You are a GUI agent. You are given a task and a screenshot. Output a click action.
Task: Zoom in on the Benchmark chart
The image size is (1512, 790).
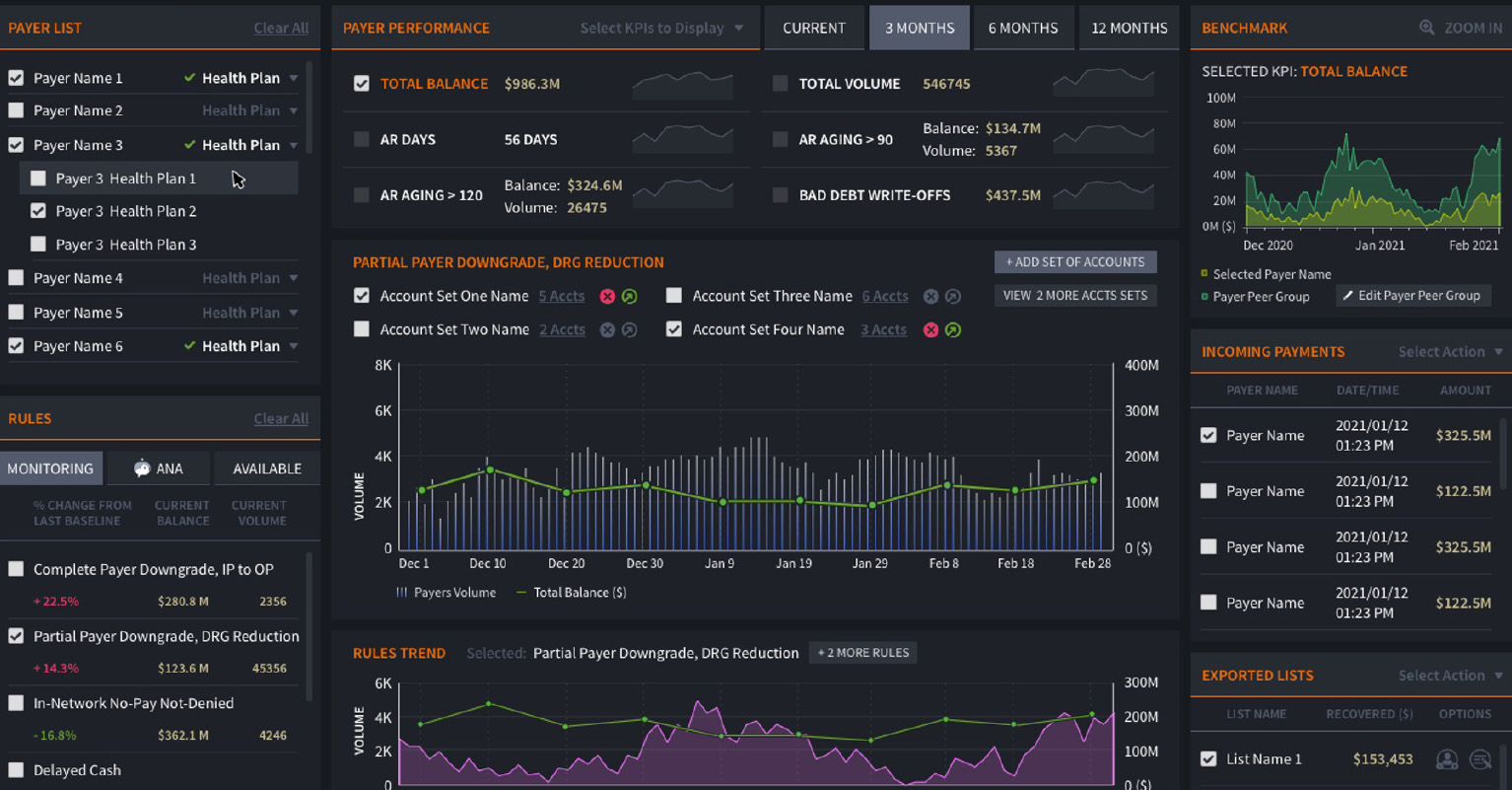(x=1461, y=28)
